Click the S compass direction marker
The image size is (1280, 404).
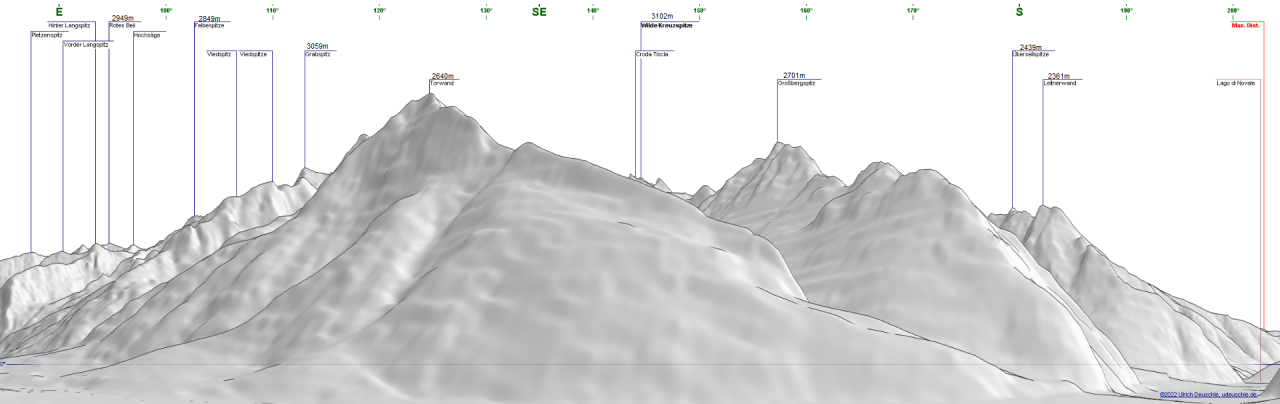point(1019,12)
